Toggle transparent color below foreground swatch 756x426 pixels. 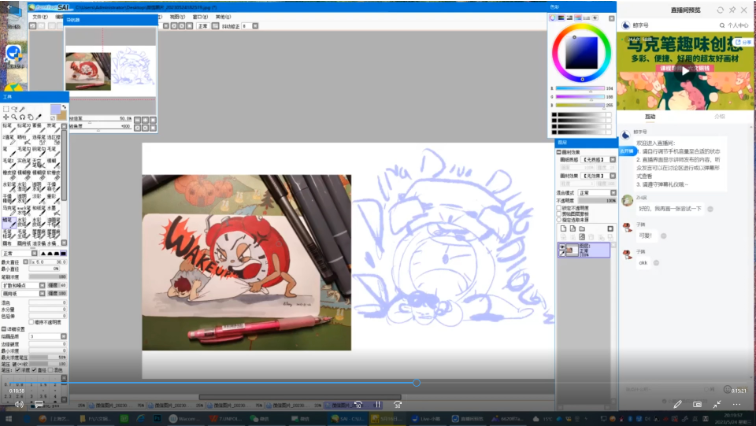pos(53,117)
